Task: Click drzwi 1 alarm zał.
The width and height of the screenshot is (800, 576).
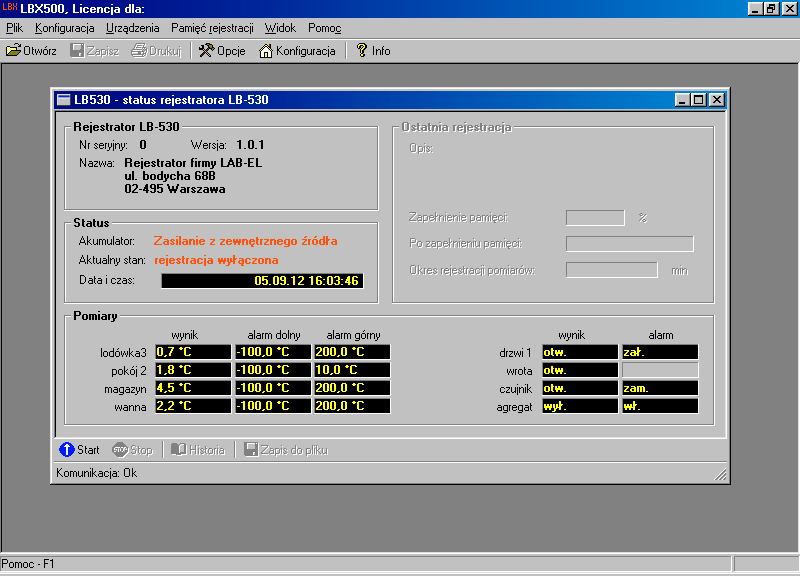Action: pos(660,352)
